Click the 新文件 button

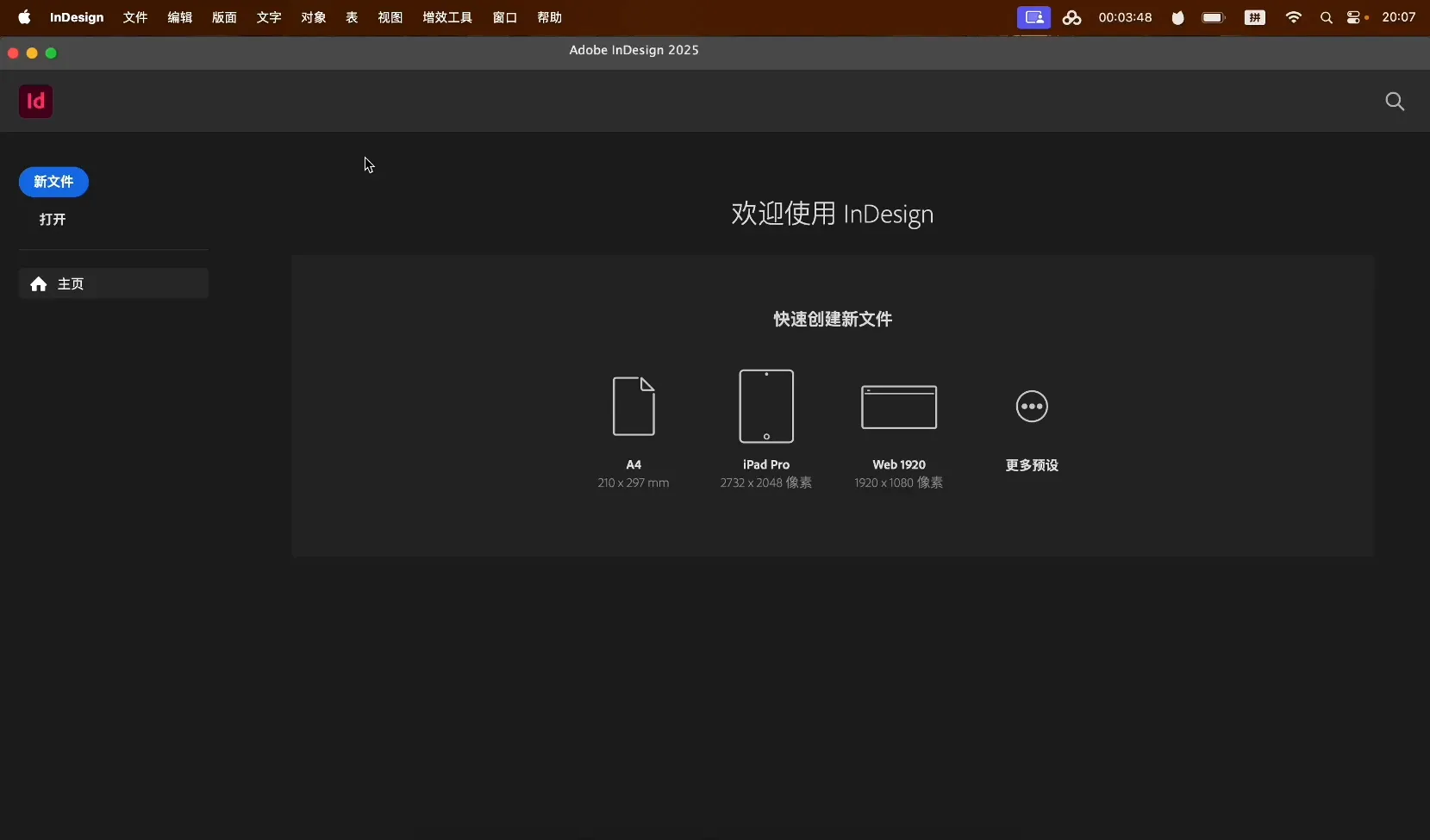point(53,182)
